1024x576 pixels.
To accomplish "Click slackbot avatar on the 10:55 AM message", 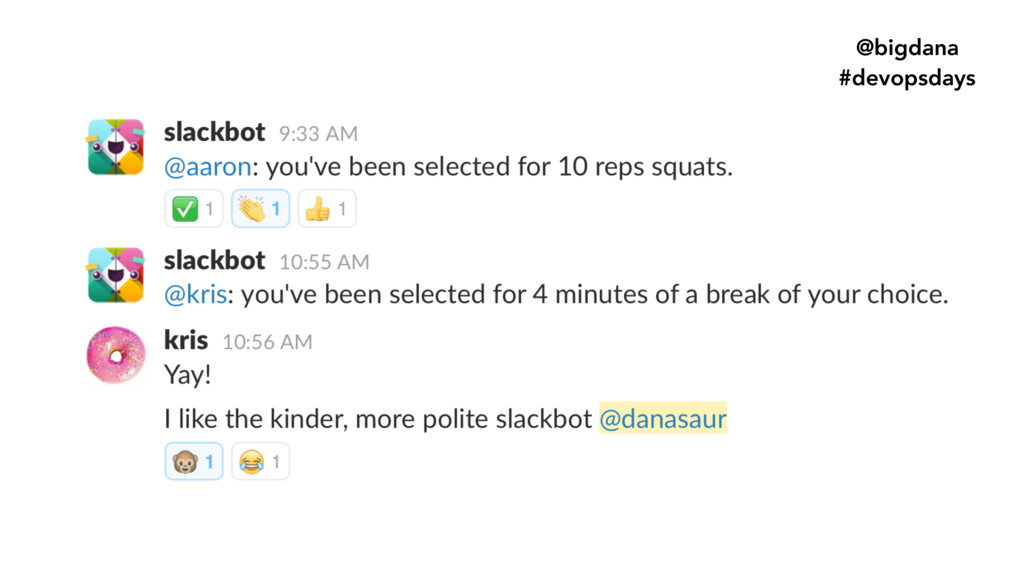I will (x=116, y=275).
